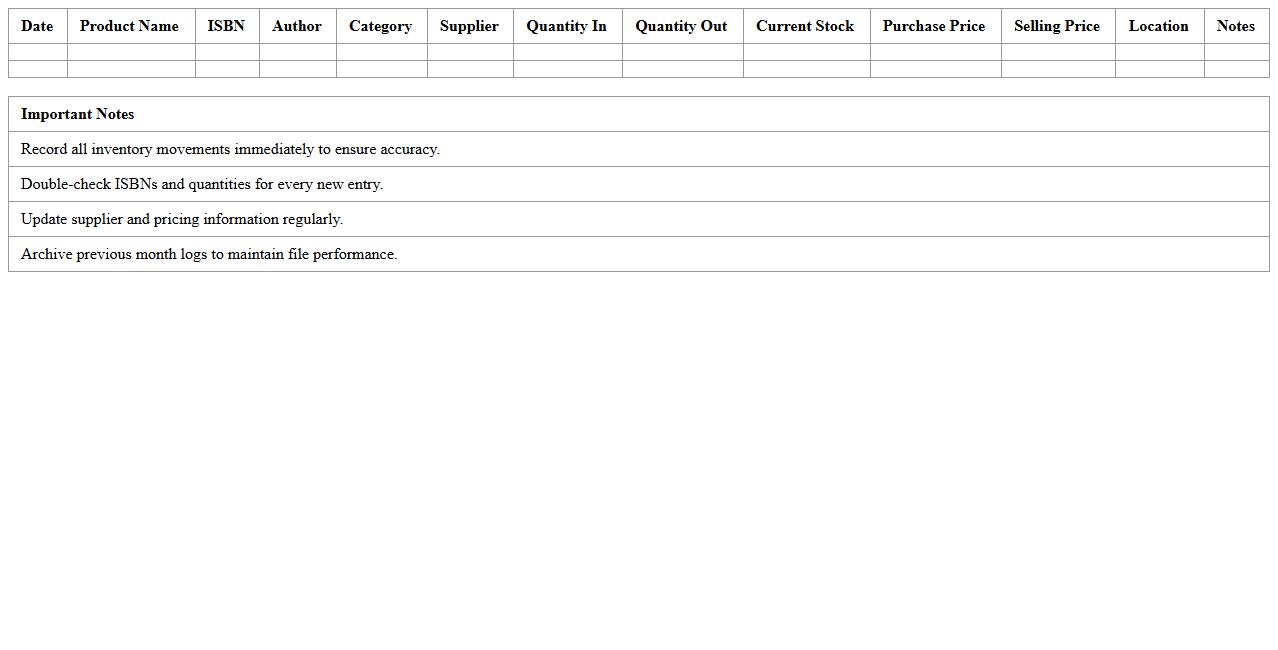Select the Purchase Price column header

[x=934, y=26]
